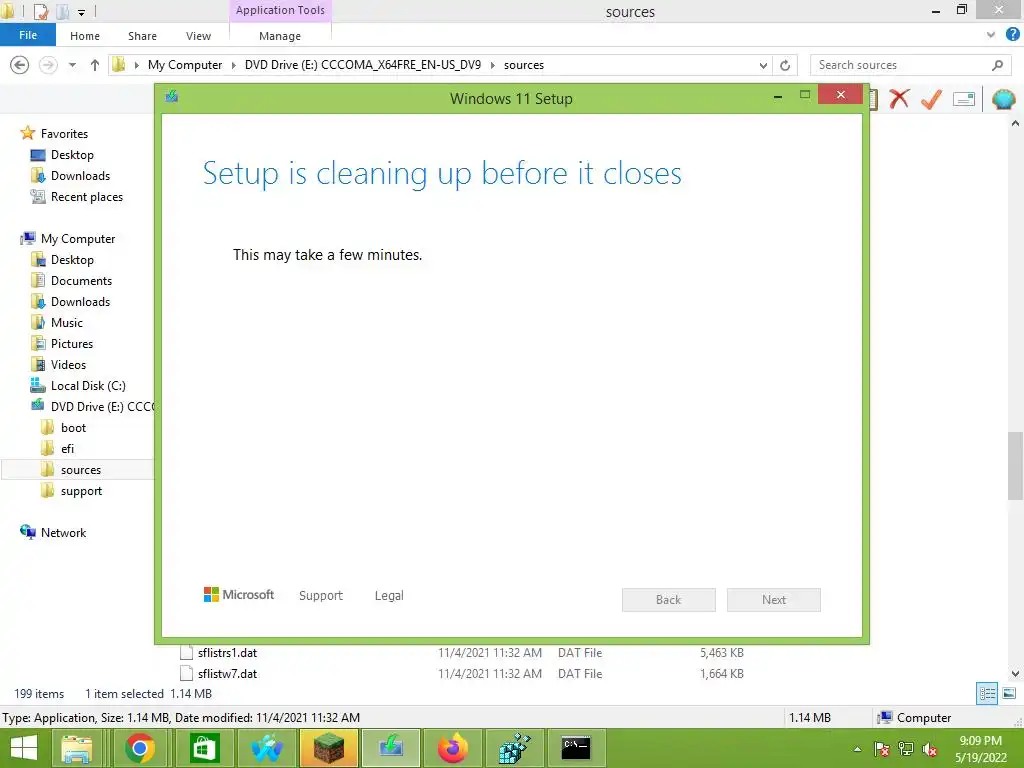Click the envelope-style icon beside the checkmark
The width and height of the screenshot is (1024, 768).
[964, 99]
